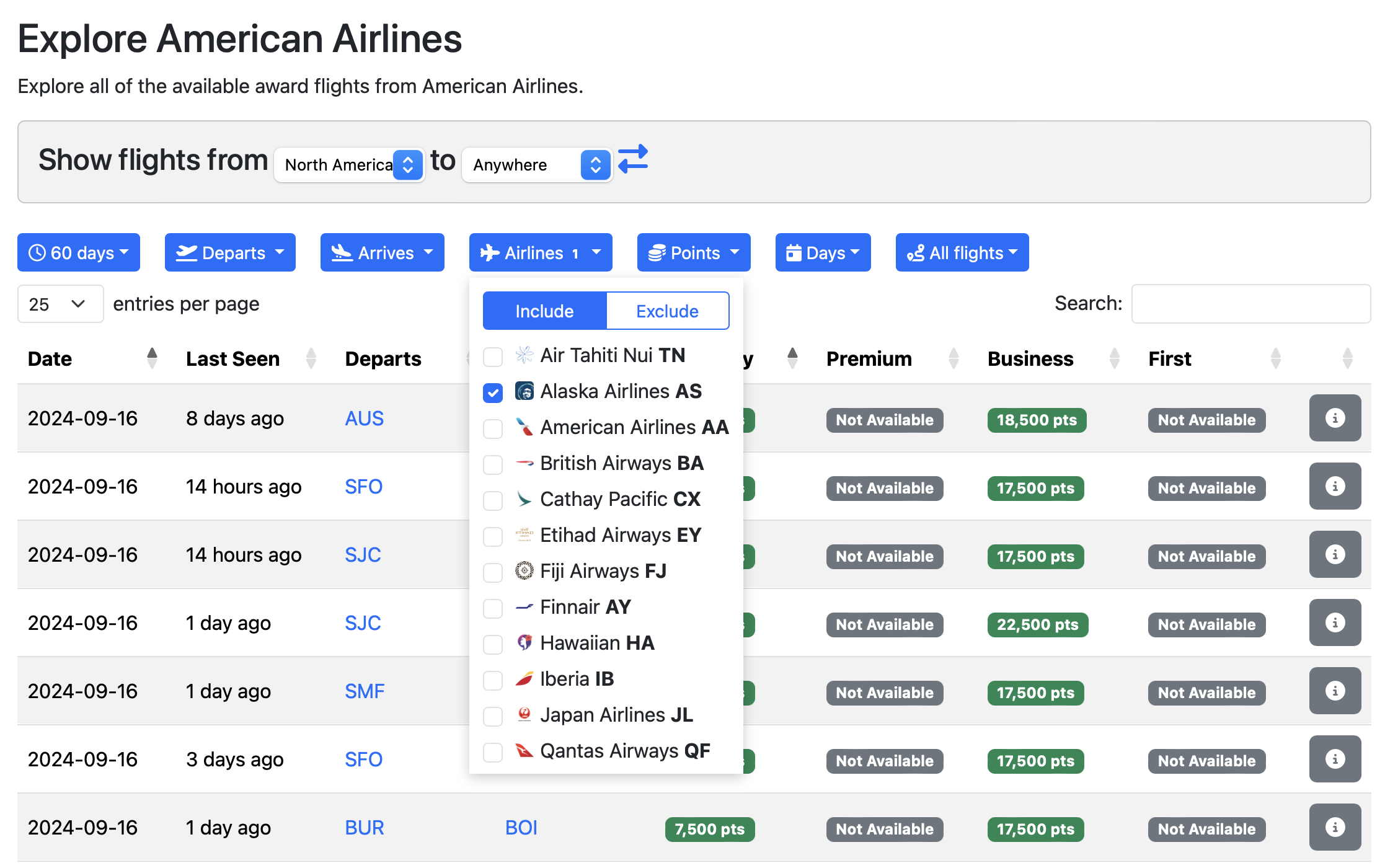Open info for the AUS 18,500 pts row
Screen dimensions: 1385x868
point(1335,418)
